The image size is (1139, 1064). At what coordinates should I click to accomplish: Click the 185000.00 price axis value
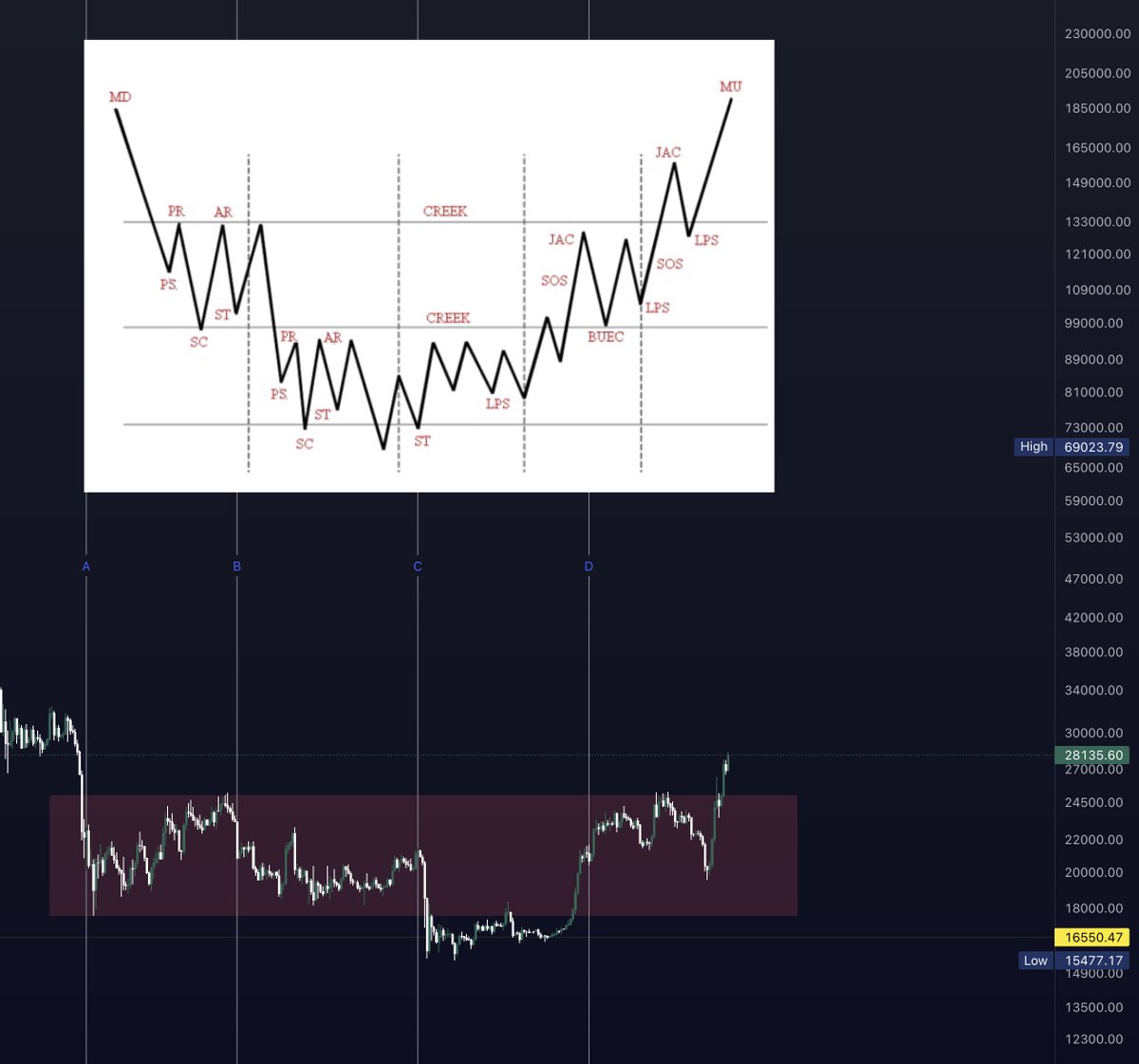tap(1097, 108)
